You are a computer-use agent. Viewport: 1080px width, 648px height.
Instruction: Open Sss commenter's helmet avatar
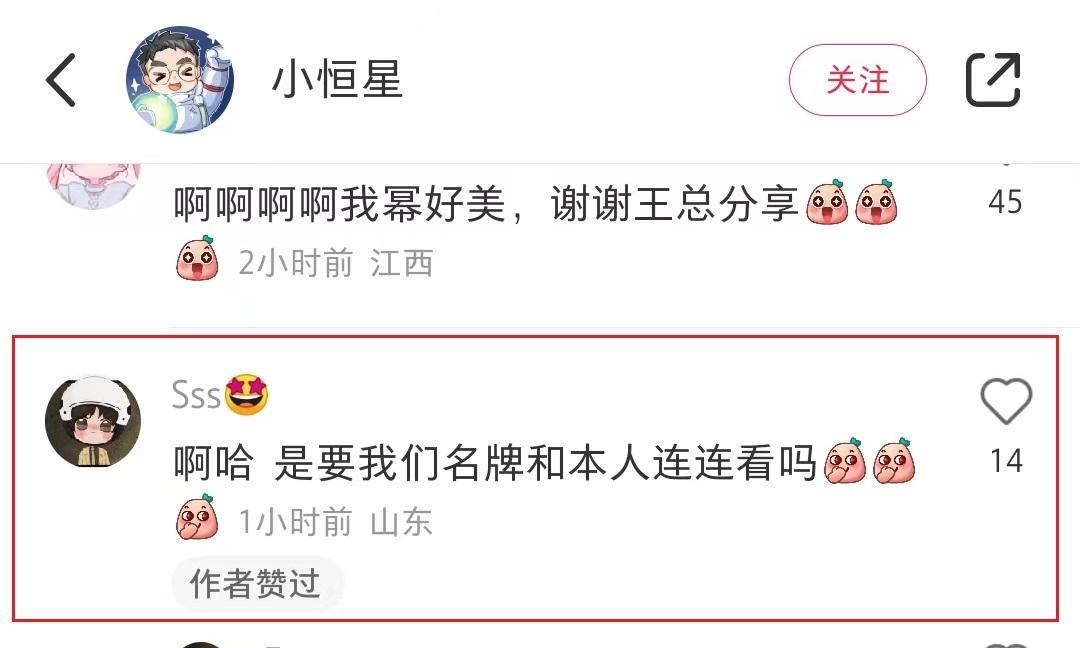click(93, 421)
